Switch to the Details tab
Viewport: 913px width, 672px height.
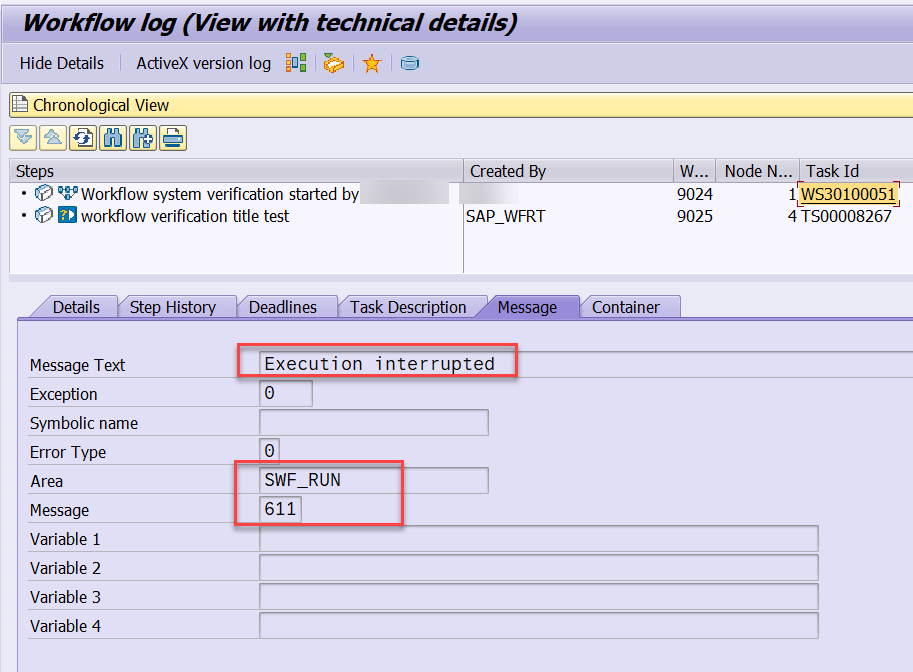click(76, 307)
